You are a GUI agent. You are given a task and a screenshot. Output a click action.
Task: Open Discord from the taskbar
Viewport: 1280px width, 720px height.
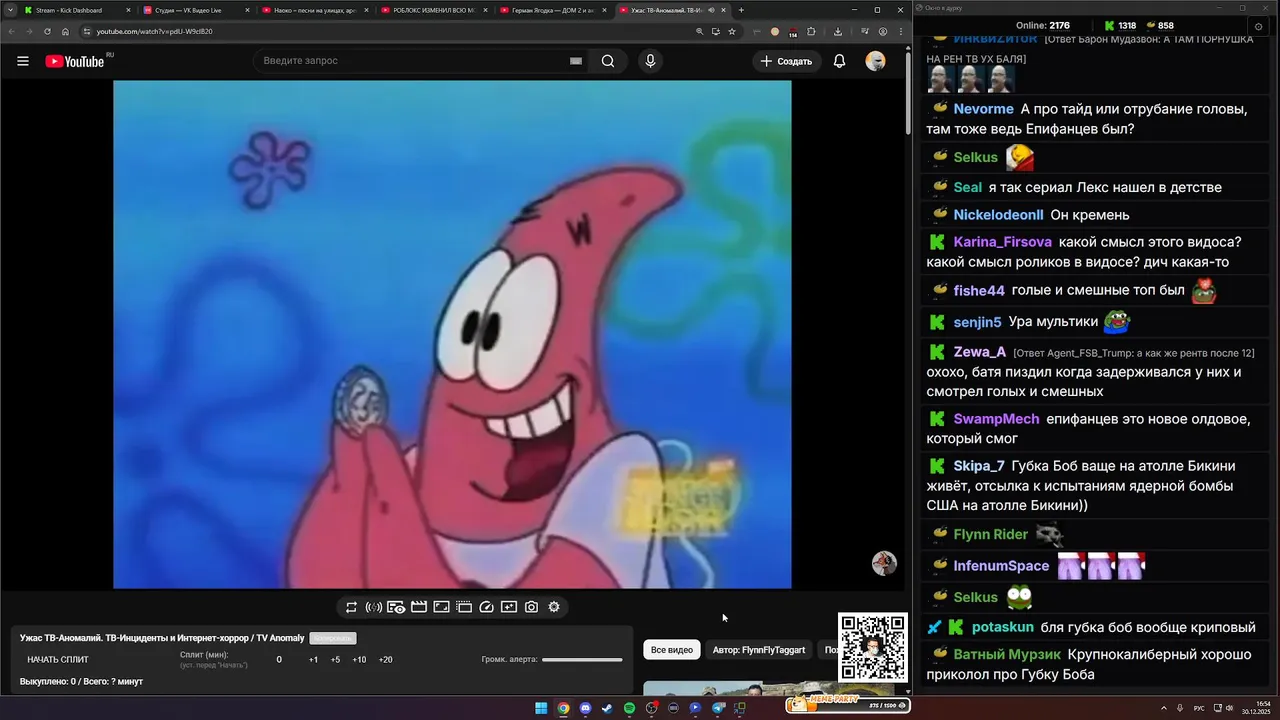585,708
